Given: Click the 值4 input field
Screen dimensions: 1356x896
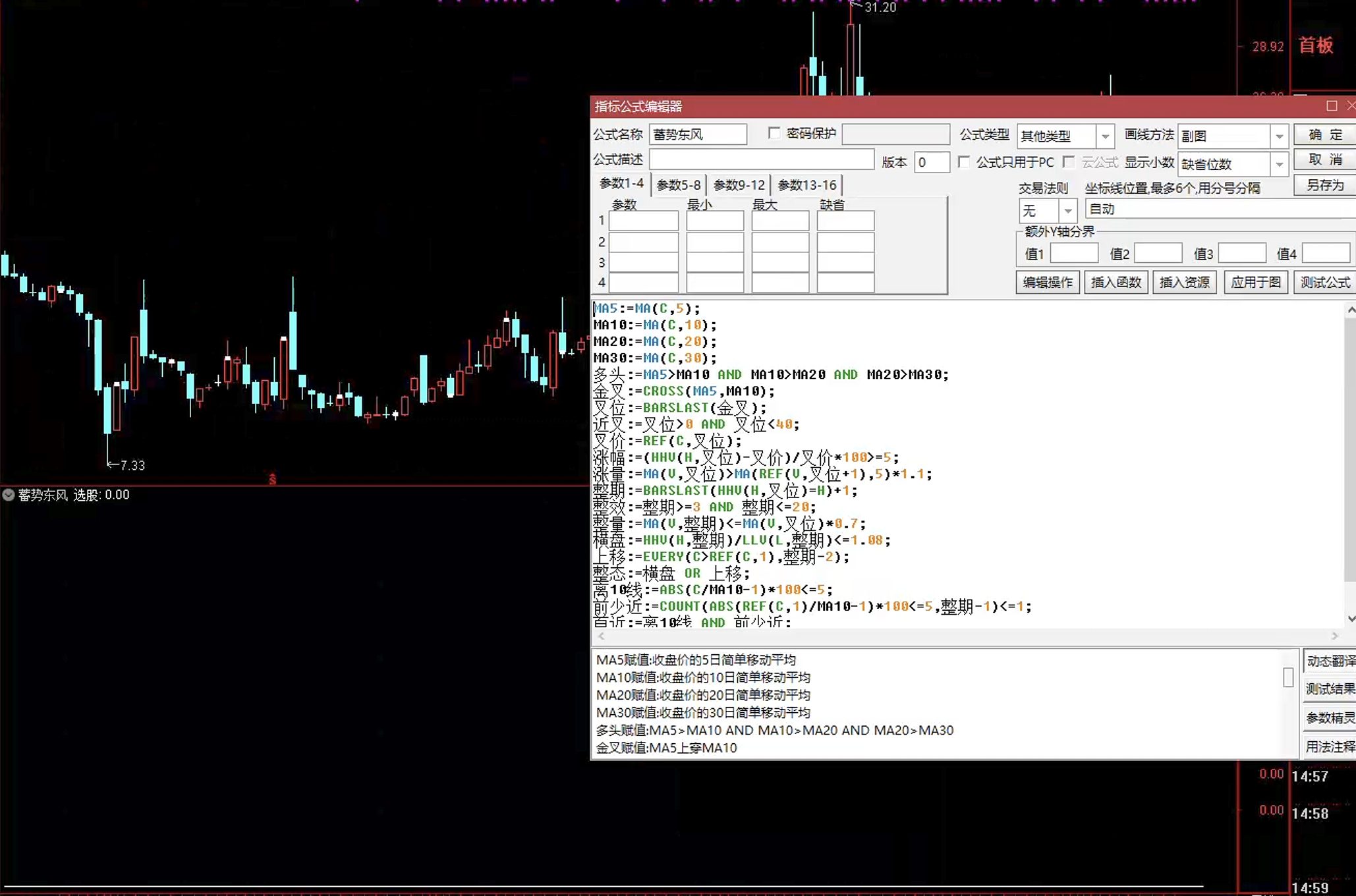Looking at the screenshot, I should (x=1326, y=253).
